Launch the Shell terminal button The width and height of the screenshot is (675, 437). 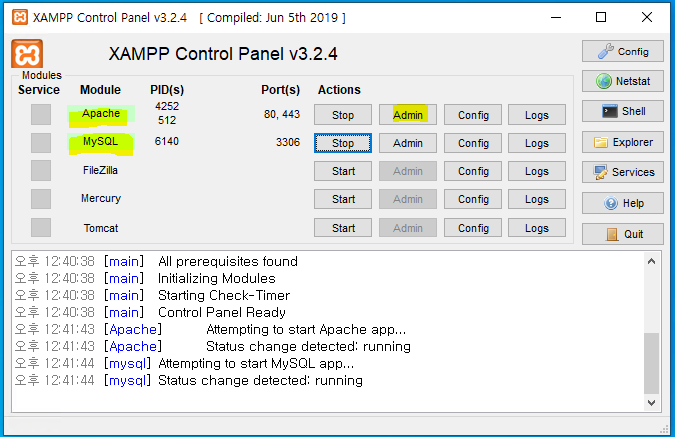(x=622, y=111)
